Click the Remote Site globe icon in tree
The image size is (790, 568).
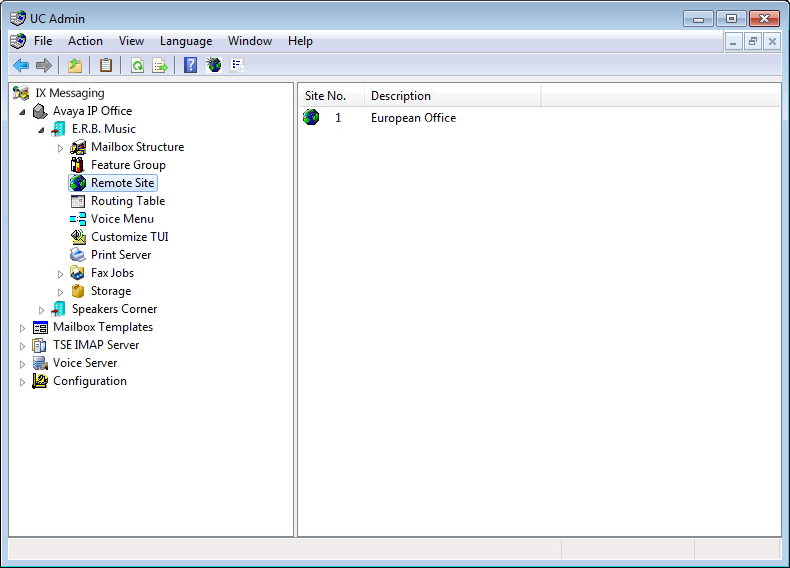pos(78,183)
